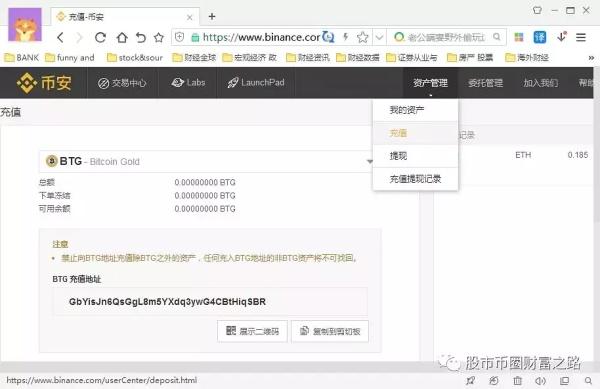Viewport: 600px width, 389px height.
Task: Click the search box field
Action: 446,37
